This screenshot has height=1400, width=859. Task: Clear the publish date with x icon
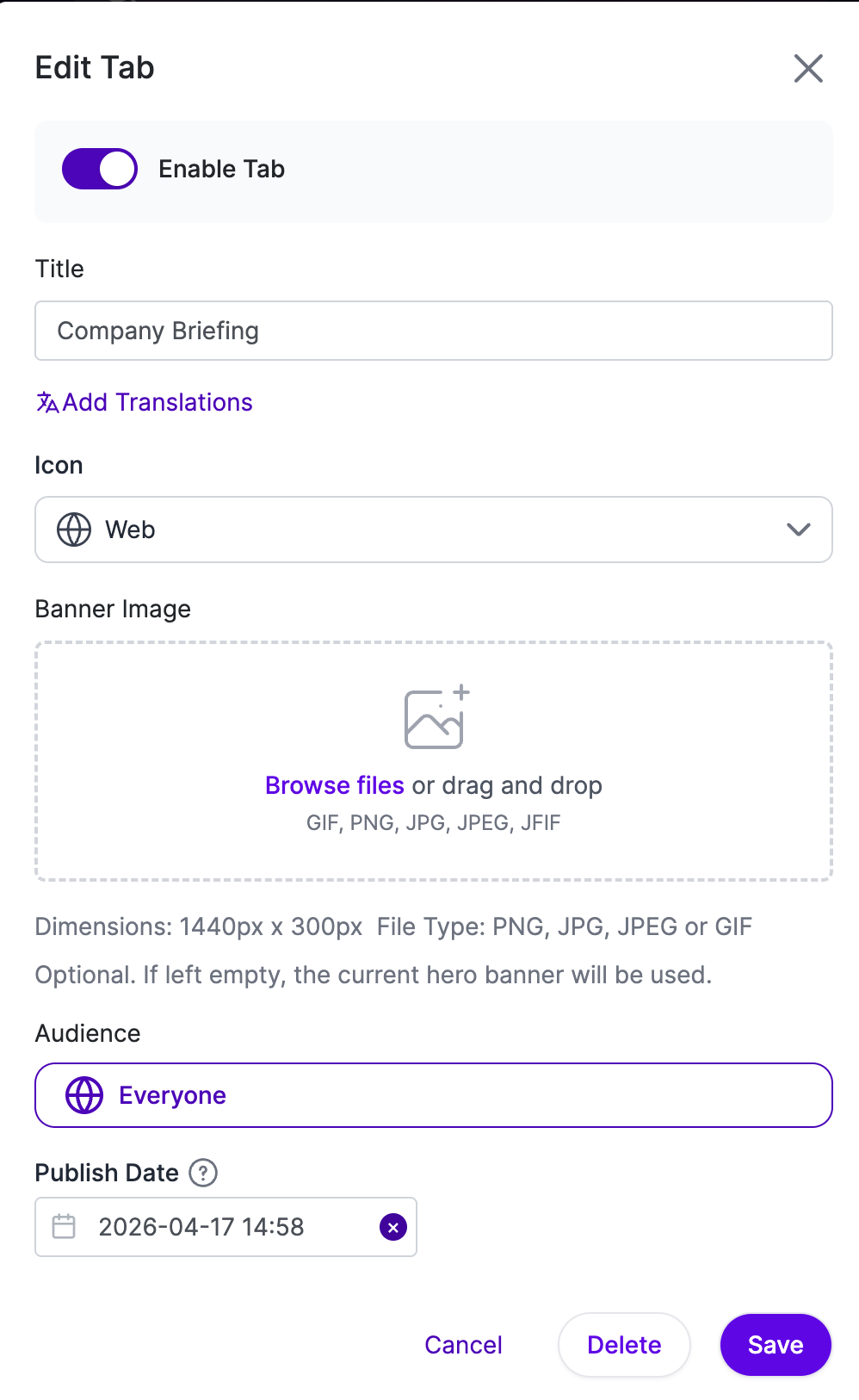pyautogui.click(x=393, y=1228)
